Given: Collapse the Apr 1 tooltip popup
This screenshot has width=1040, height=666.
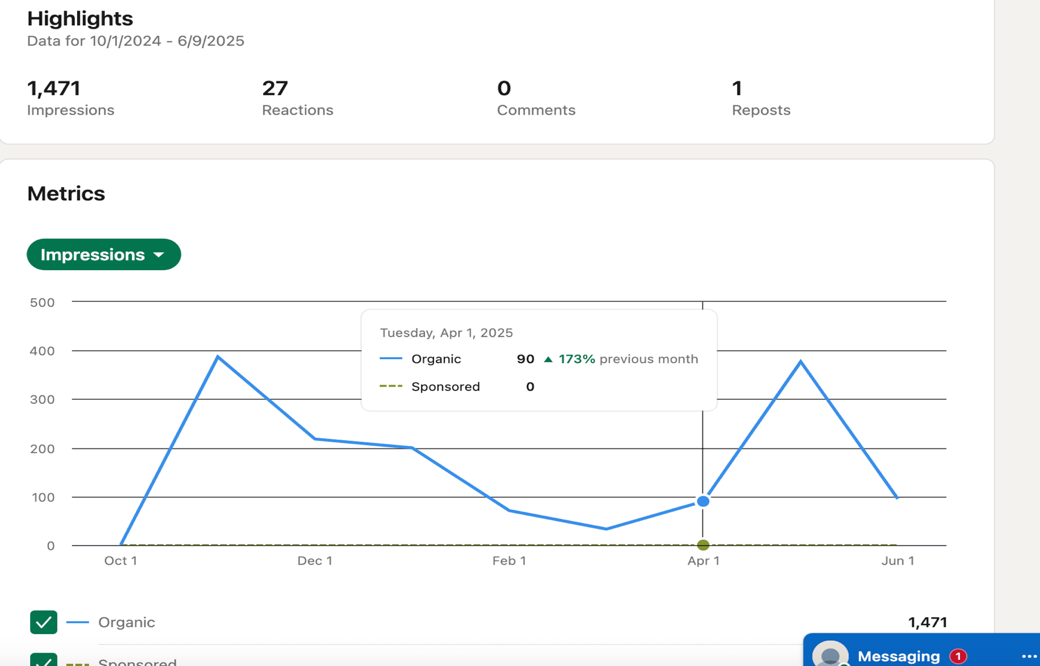Looking at the screenshot, I should (x=538, y=360).
